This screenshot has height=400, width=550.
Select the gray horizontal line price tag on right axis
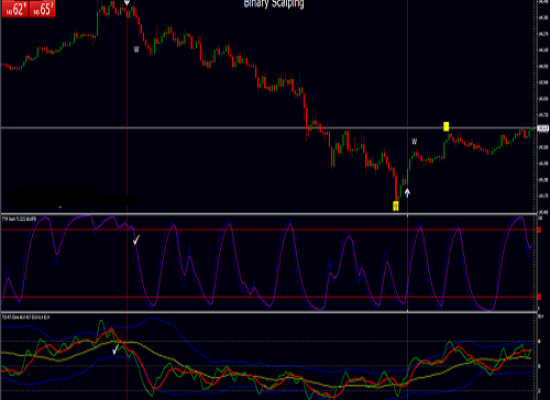[543, 129]
